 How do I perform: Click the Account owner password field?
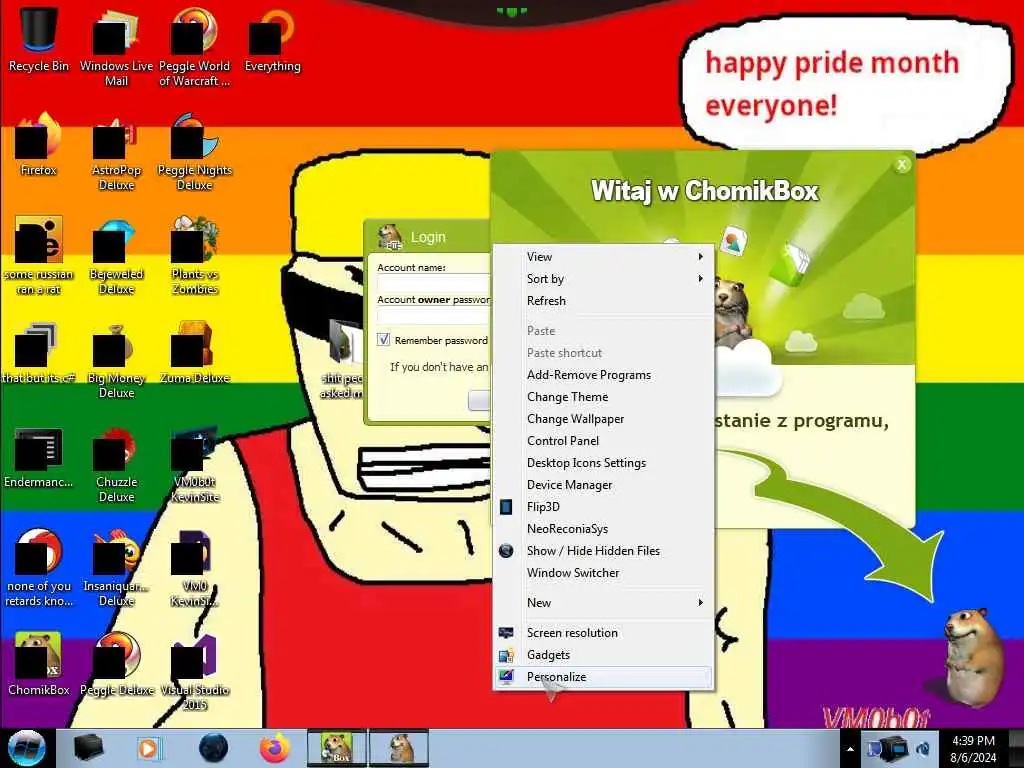click(434, 315)
